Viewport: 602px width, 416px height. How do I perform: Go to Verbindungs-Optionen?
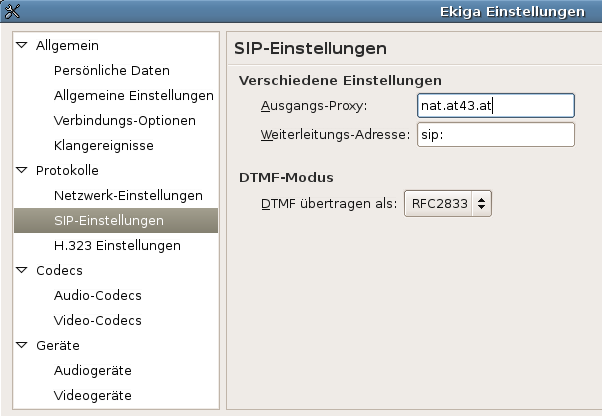point(125,121)
